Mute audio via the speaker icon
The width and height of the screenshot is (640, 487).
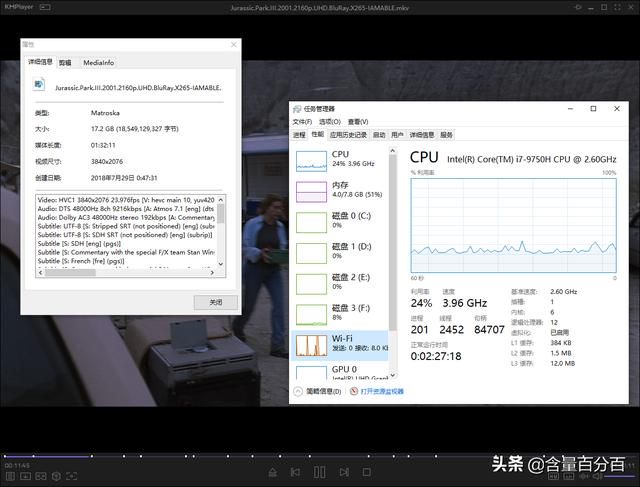[597, 476]
